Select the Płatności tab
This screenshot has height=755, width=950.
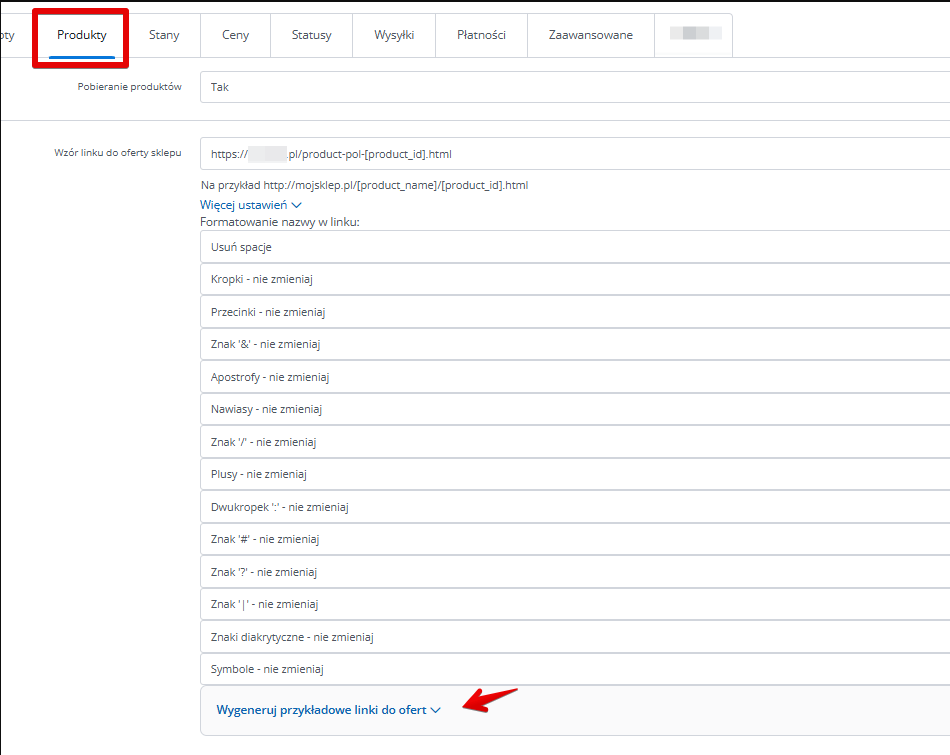click(x=481, y=35)
